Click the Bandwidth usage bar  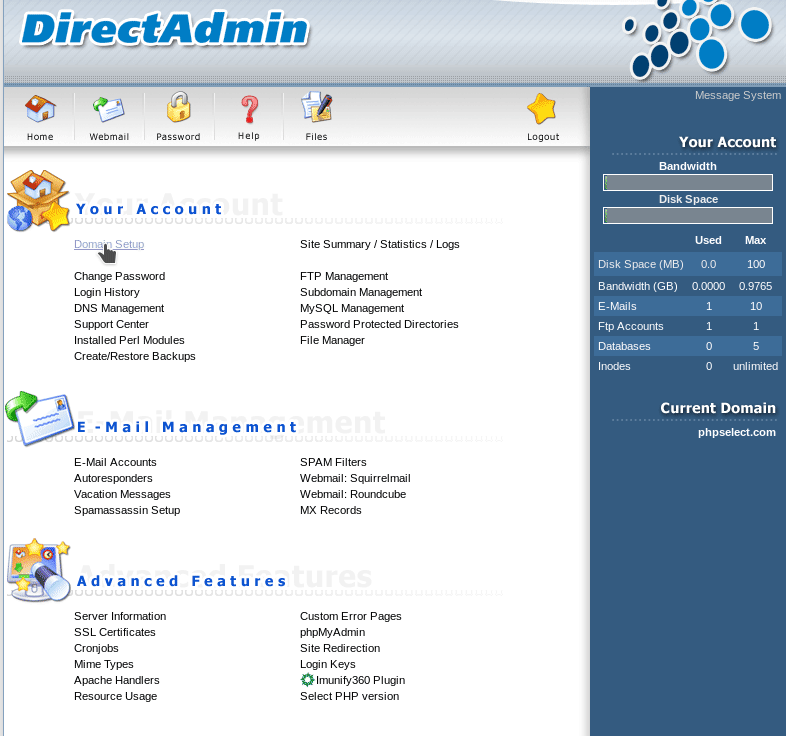[x=688, y=183]
